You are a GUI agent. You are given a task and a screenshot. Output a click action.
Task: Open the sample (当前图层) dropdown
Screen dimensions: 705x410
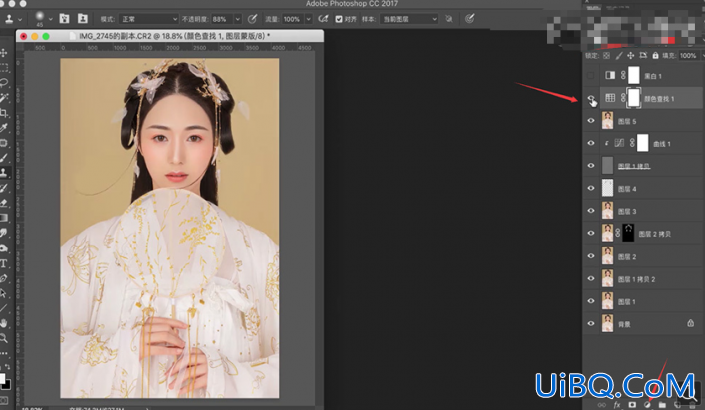click(409, 19)
